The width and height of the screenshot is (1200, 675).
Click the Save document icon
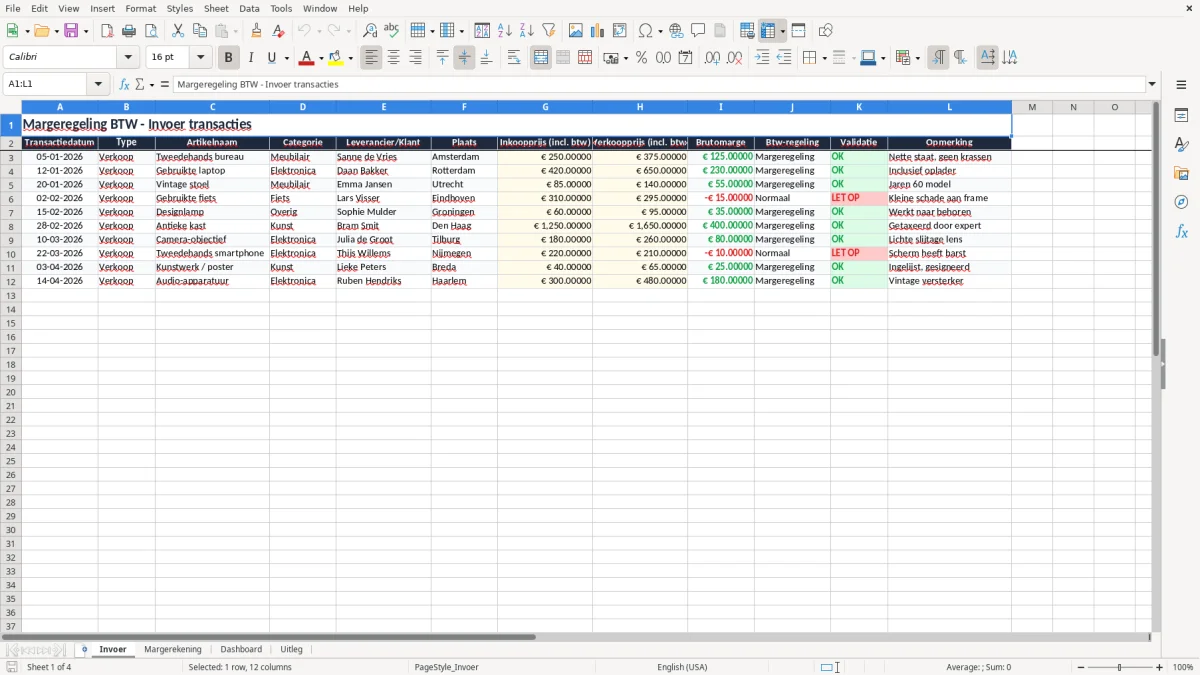71,31
